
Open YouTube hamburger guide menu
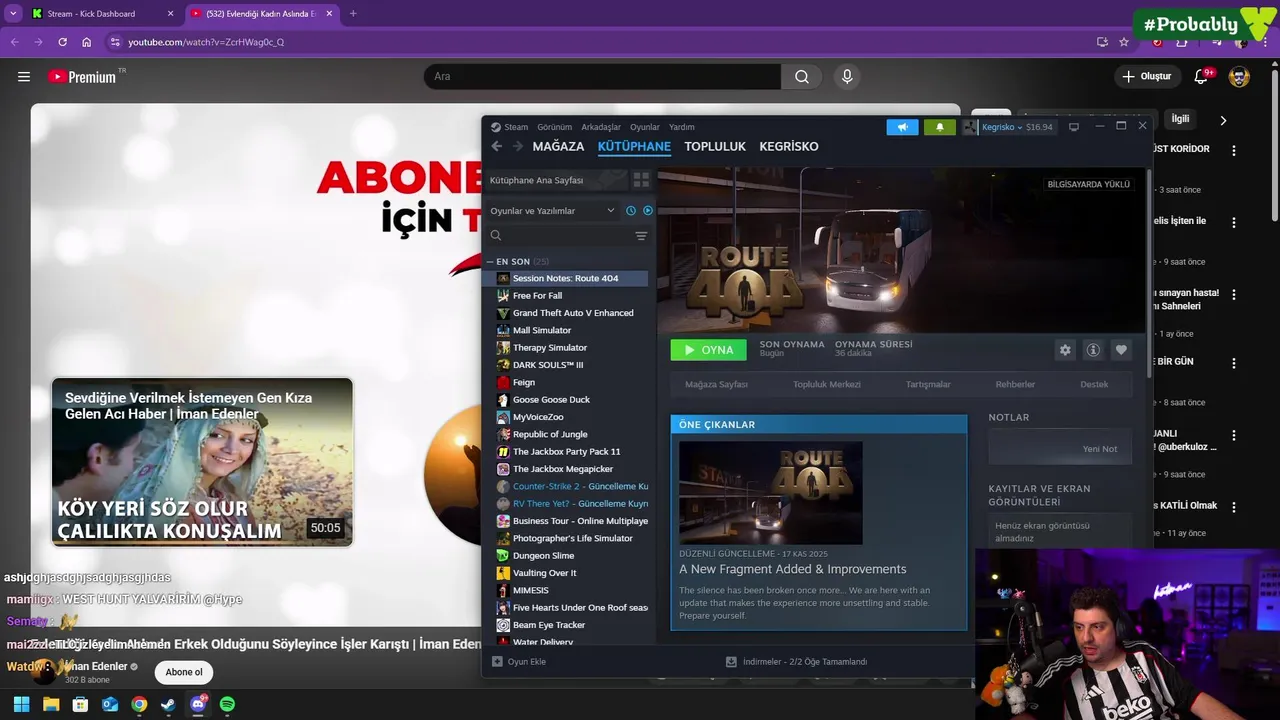(24, 76)
